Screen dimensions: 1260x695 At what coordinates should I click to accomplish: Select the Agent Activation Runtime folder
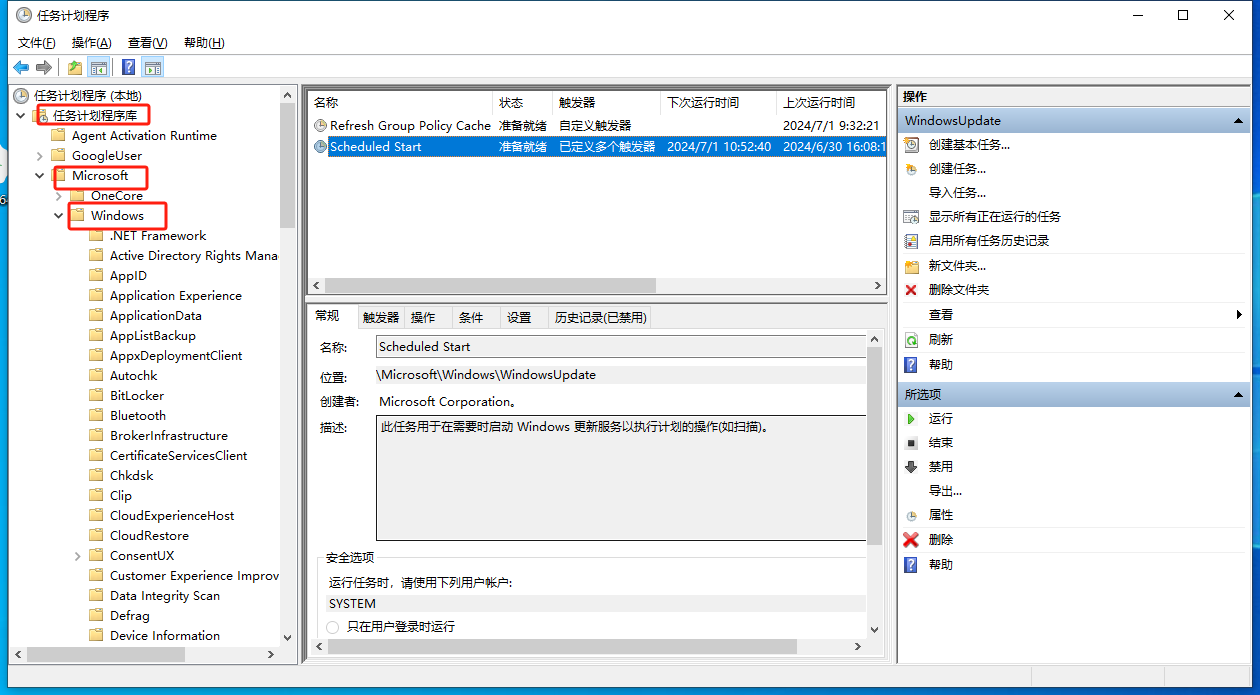(x=144, y=135)
